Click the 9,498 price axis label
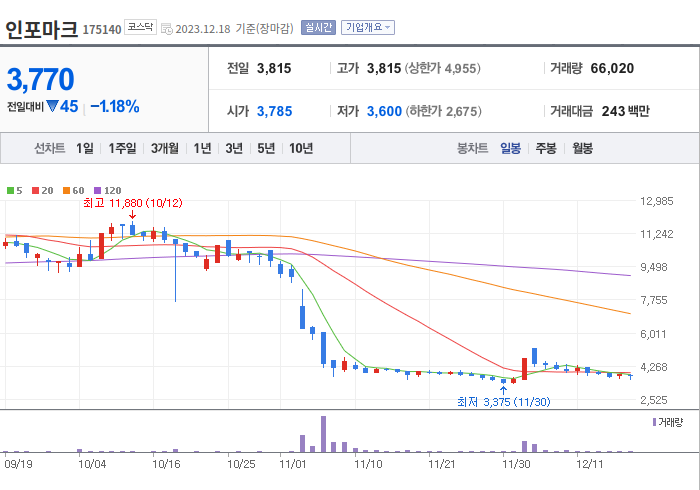This screenshot has width=700, height=490. coord(654,267)
